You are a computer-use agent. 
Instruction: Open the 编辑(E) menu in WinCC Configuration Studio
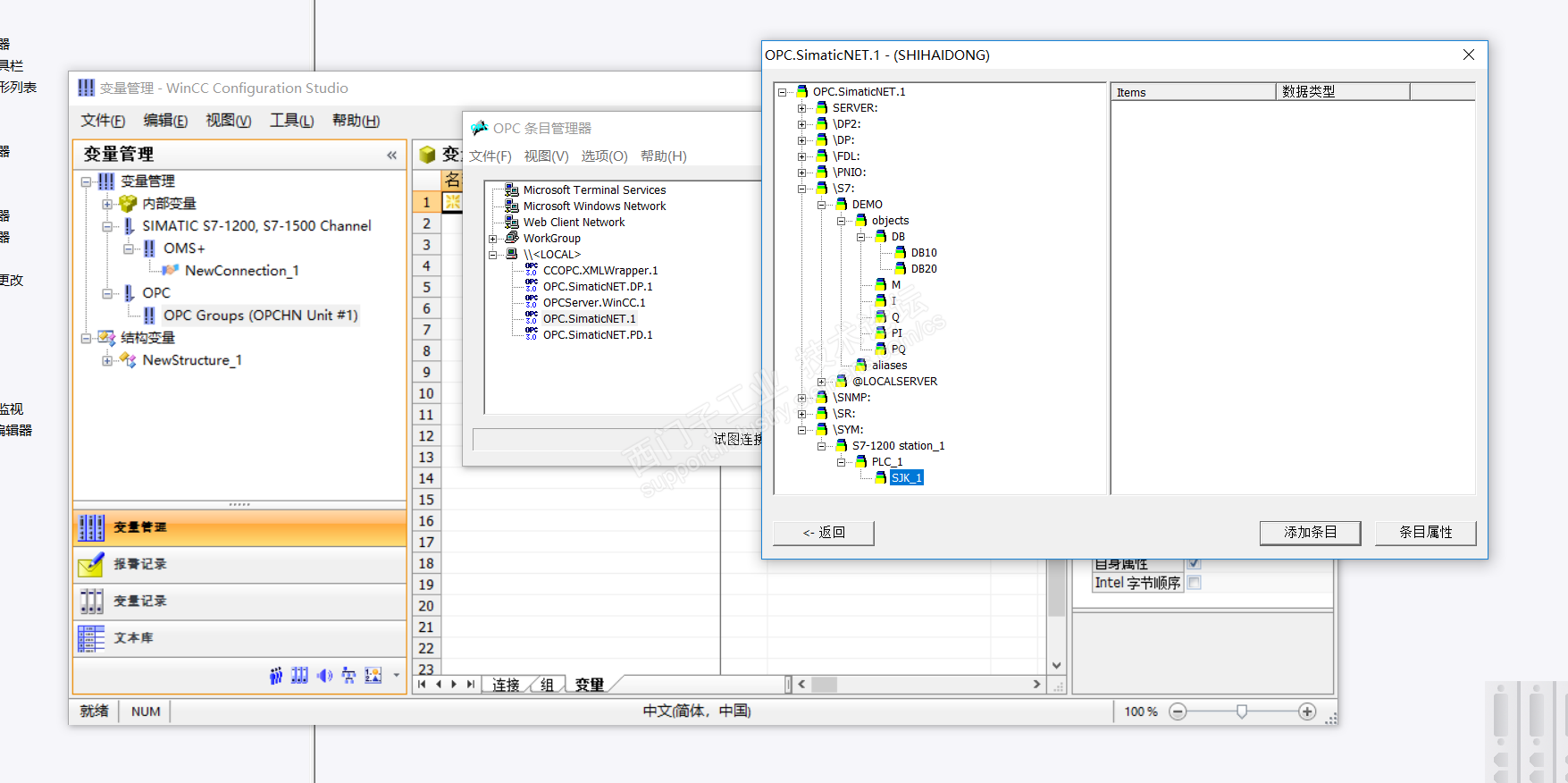tap(165, 121)
